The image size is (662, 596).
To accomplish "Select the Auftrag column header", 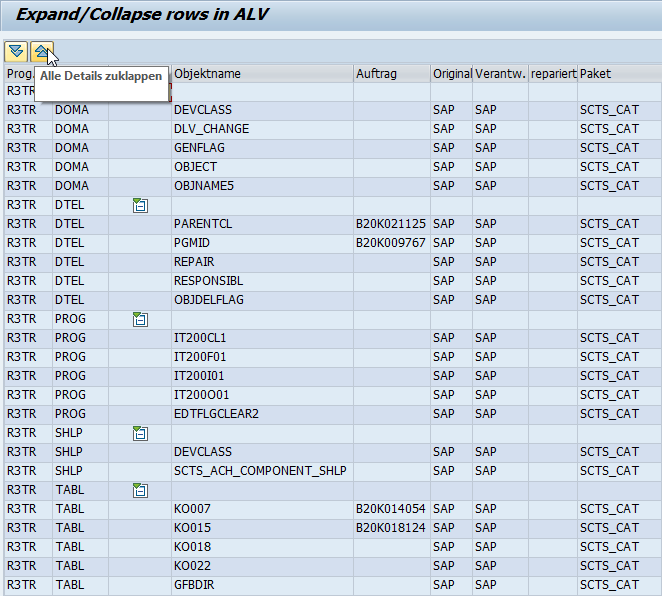I will pos(392,74).
